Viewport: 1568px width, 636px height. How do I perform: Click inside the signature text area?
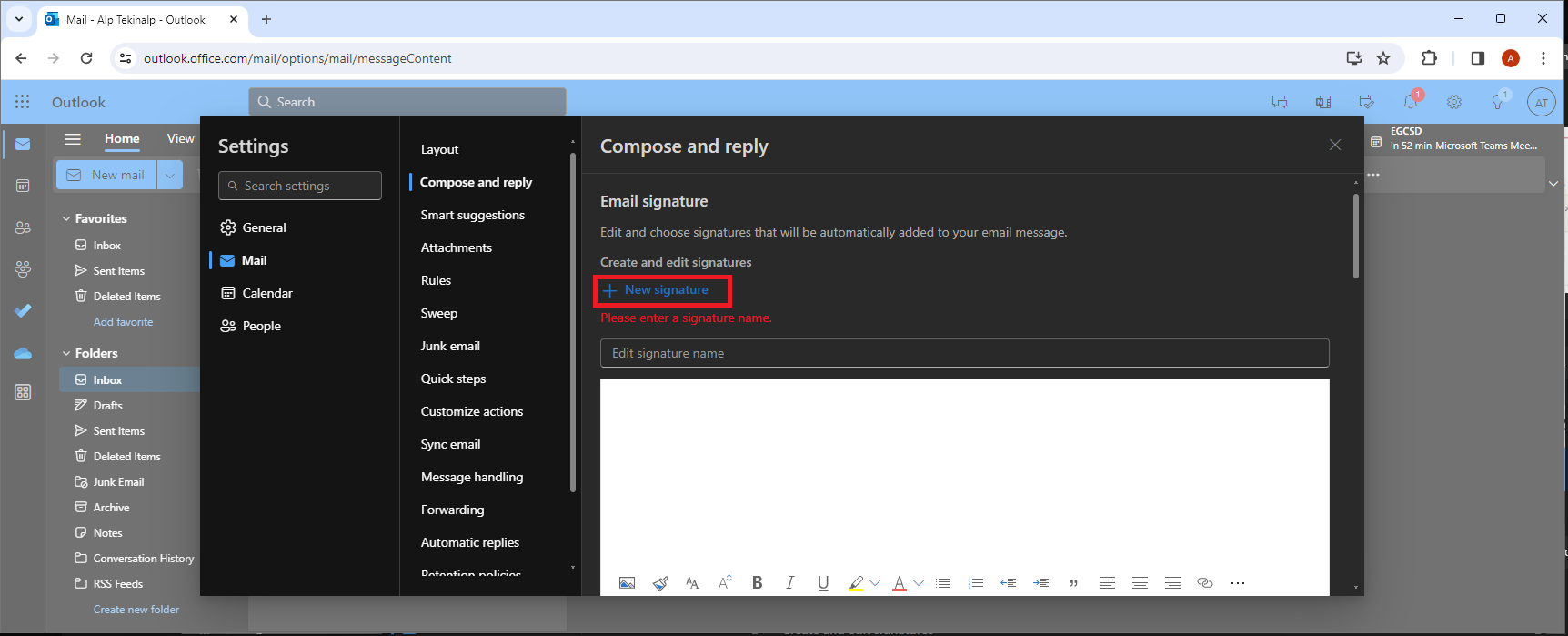click(x=964, y=473)
